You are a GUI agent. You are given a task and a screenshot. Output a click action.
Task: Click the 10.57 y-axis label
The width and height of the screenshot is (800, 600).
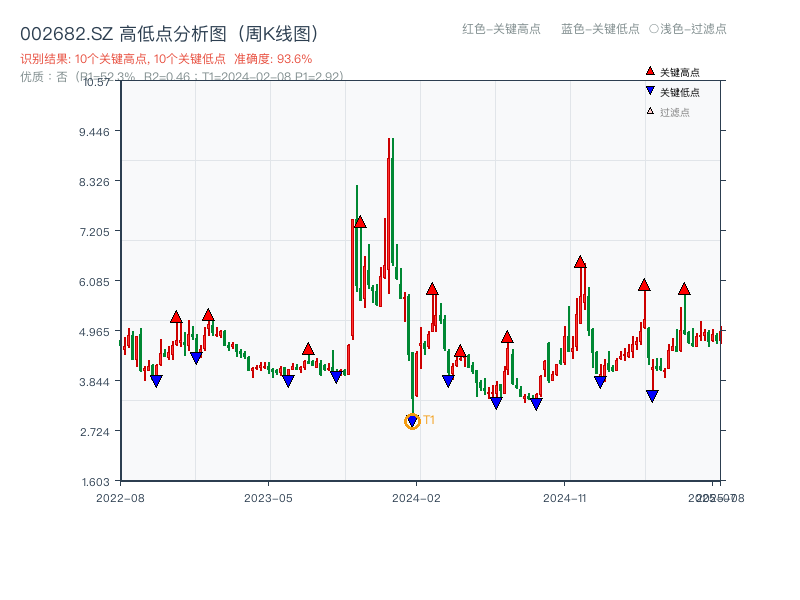click(96, 82)
